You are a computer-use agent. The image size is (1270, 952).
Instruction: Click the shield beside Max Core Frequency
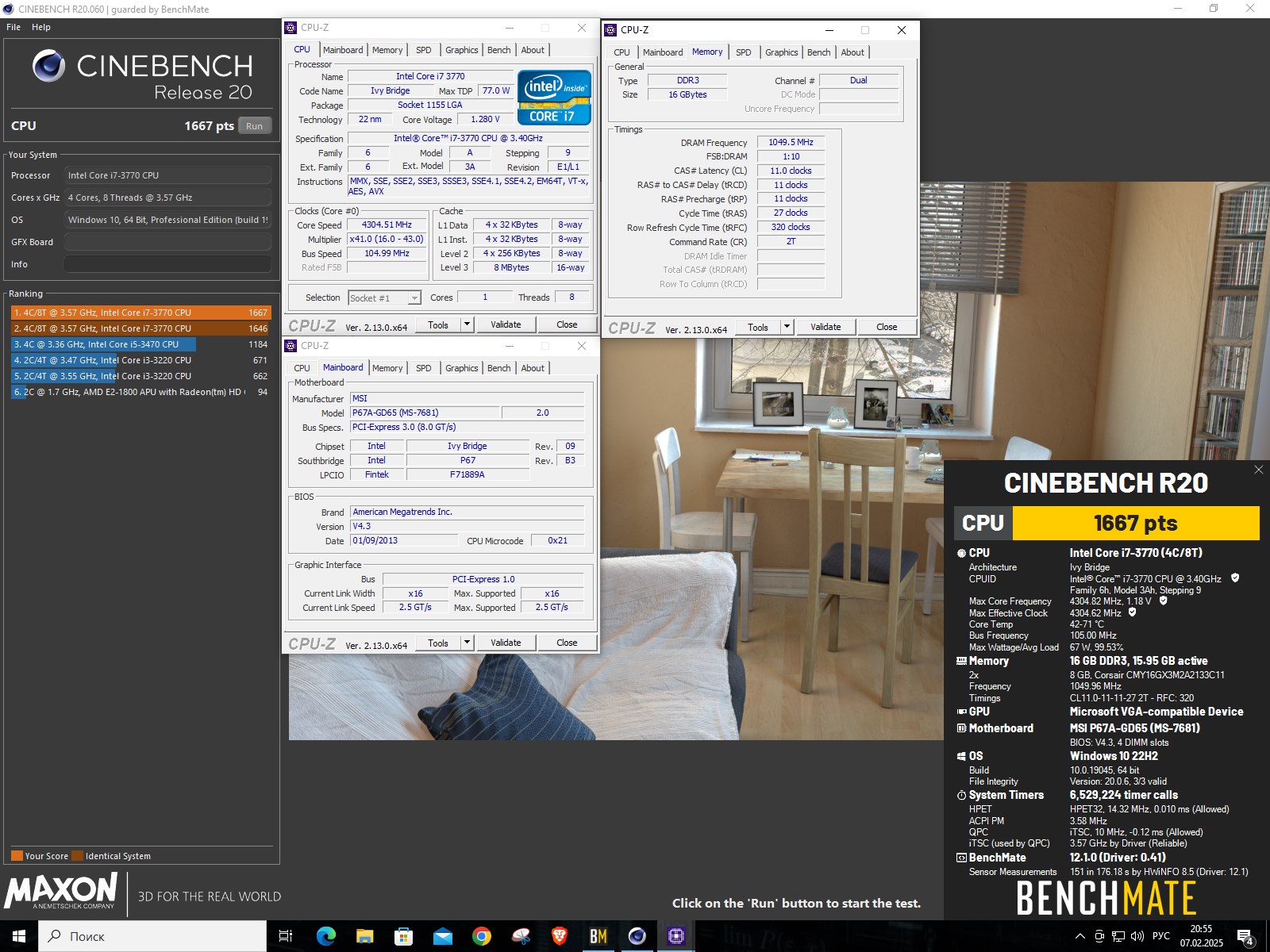point(1164,601)
